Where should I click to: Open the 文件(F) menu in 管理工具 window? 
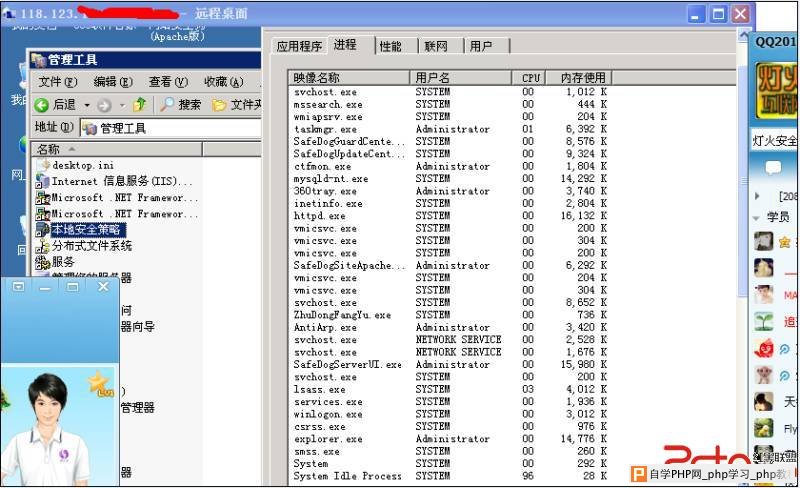click(58, 82)
